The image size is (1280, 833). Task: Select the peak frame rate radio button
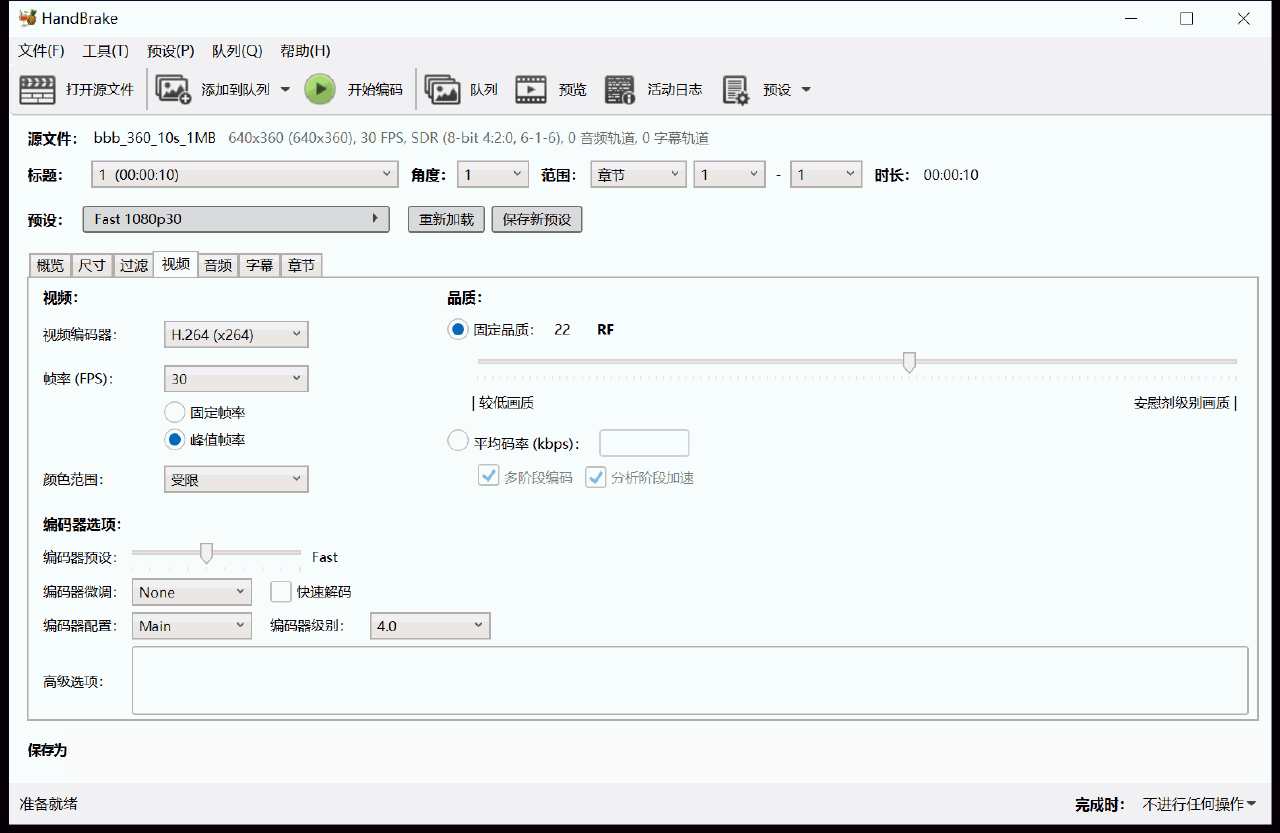[x=175, y=439]
